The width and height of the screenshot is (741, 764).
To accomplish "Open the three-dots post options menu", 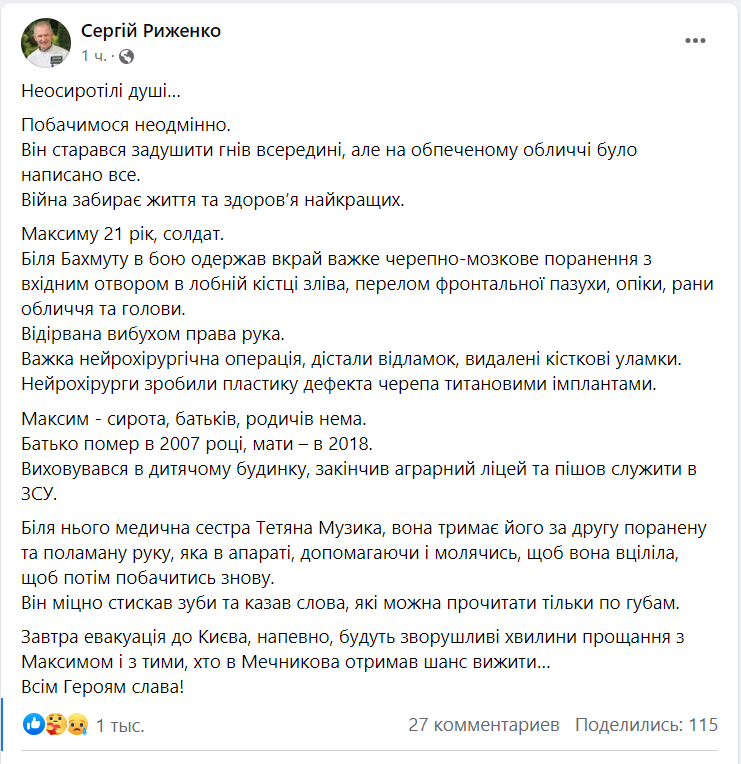I will point(695,41).
